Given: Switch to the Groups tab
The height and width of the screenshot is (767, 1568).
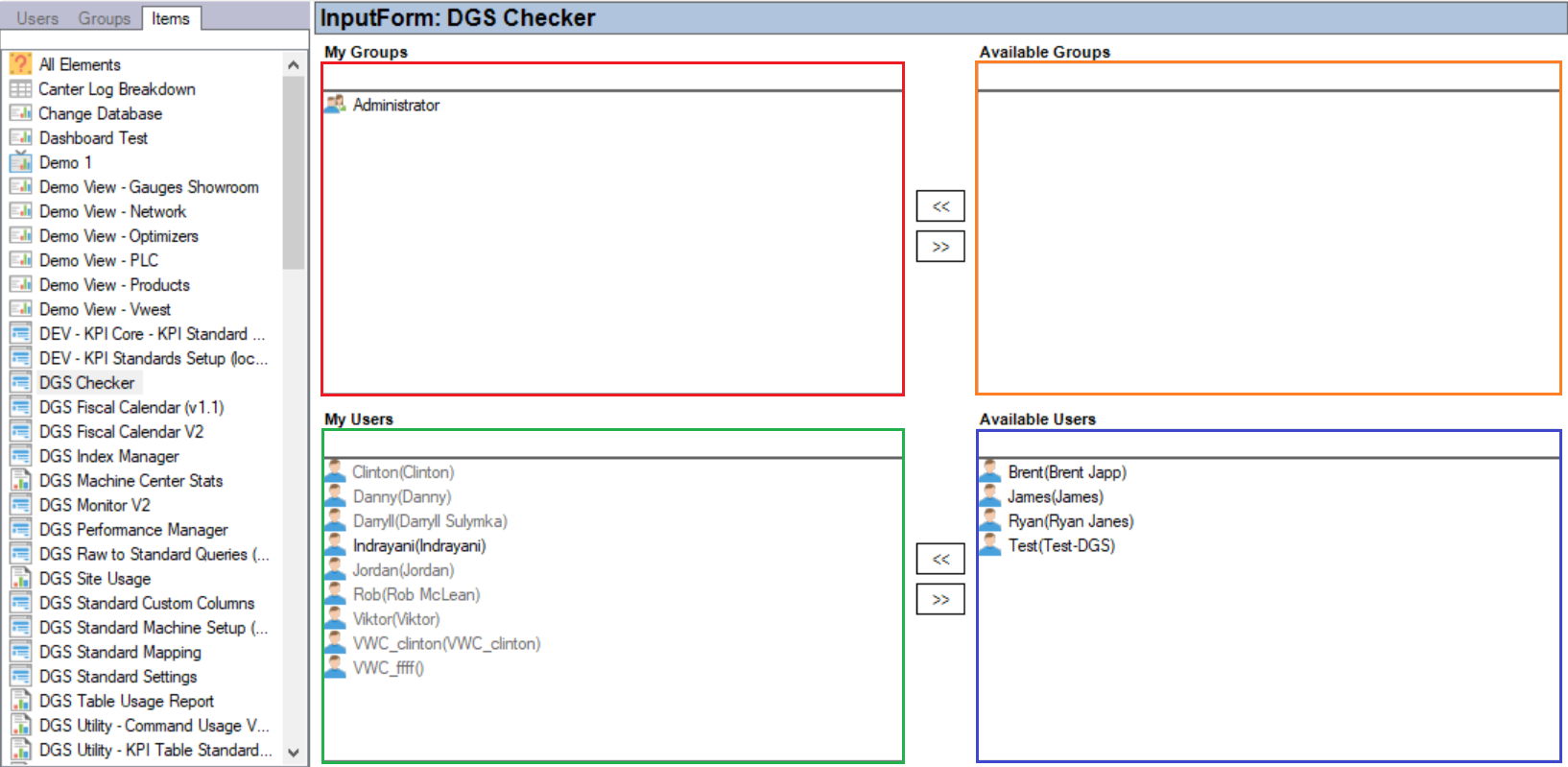Looking at the screenshot, I should 104,18.
